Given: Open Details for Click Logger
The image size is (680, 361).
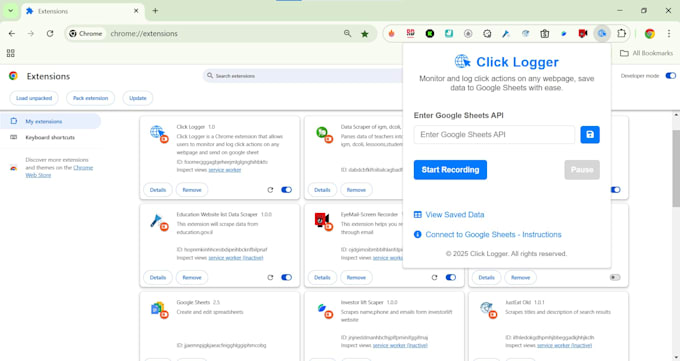Looking at the screenshot, I should coord(158,190).
